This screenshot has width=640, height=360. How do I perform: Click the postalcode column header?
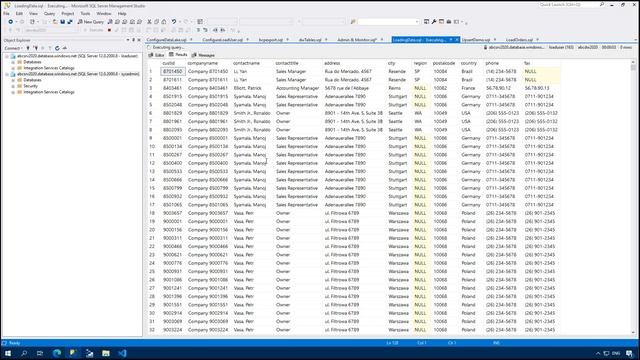(x=444, y=63)
